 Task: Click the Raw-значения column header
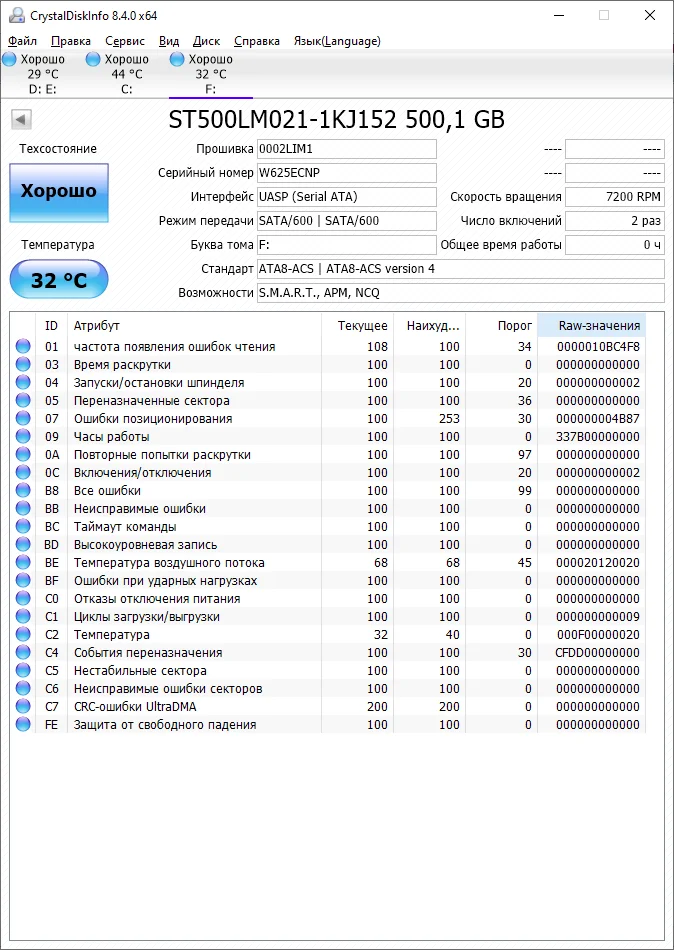click(592, 326)
